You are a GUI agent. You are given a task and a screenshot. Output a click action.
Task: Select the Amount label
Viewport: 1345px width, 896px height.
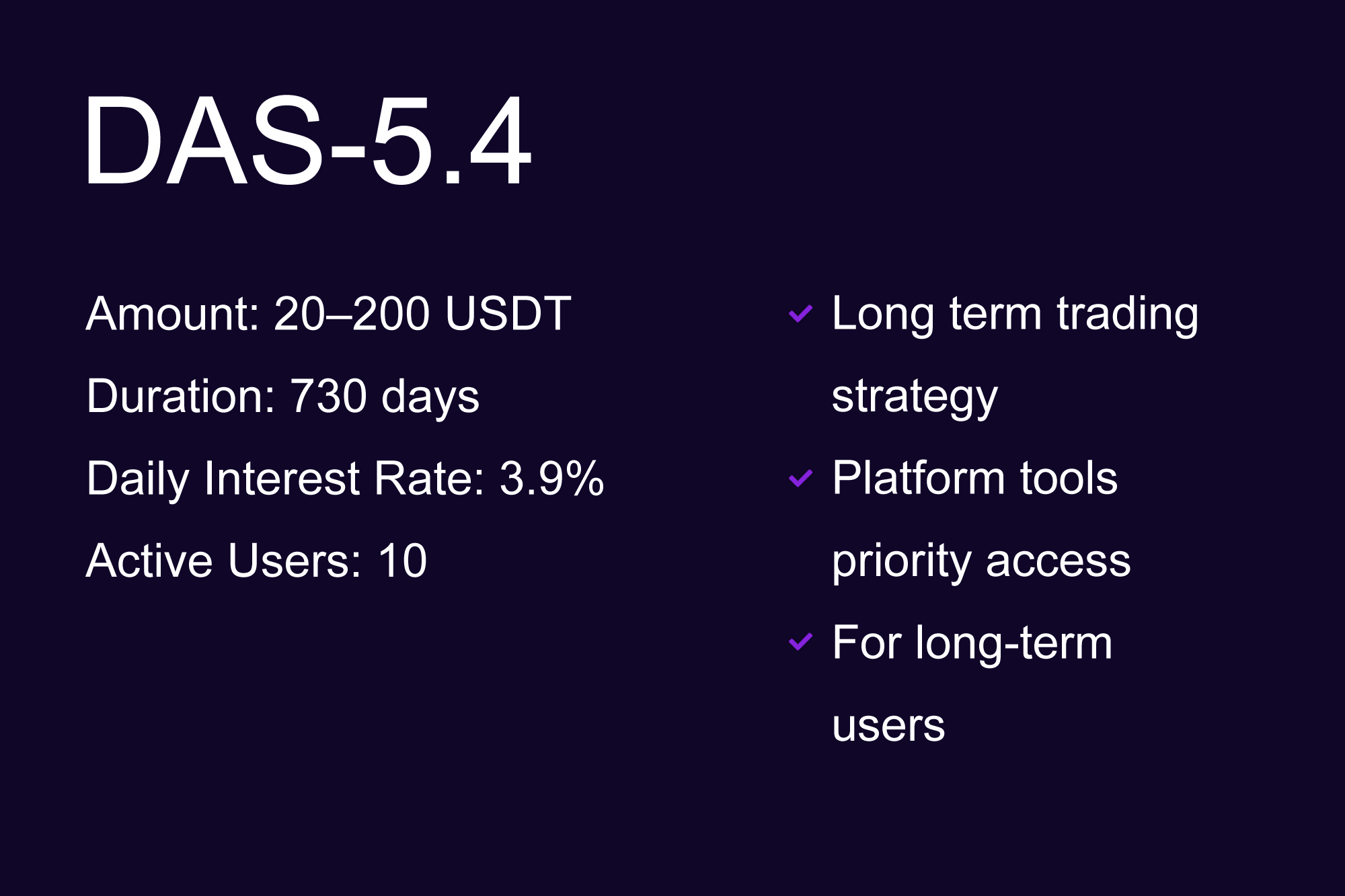(x=172, y=314)
